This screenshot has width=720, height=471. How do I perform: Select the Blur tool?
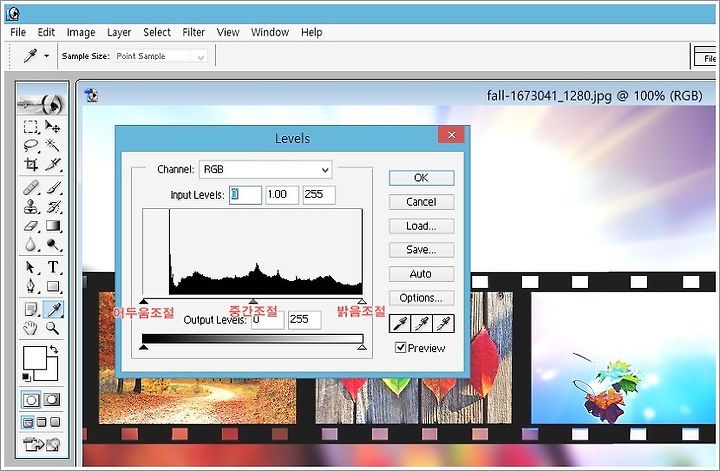31,244
